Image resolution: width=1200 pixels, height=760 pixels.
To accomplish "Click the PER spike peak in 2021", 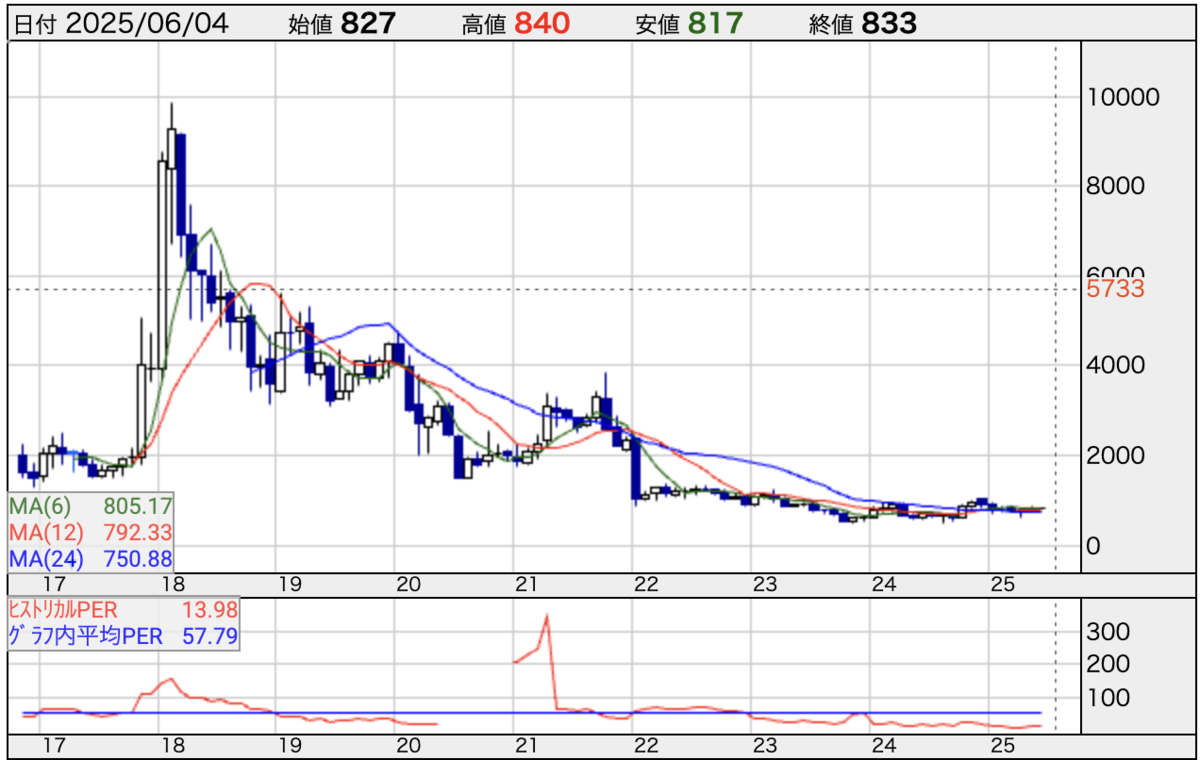I will [x=547, y=617].
